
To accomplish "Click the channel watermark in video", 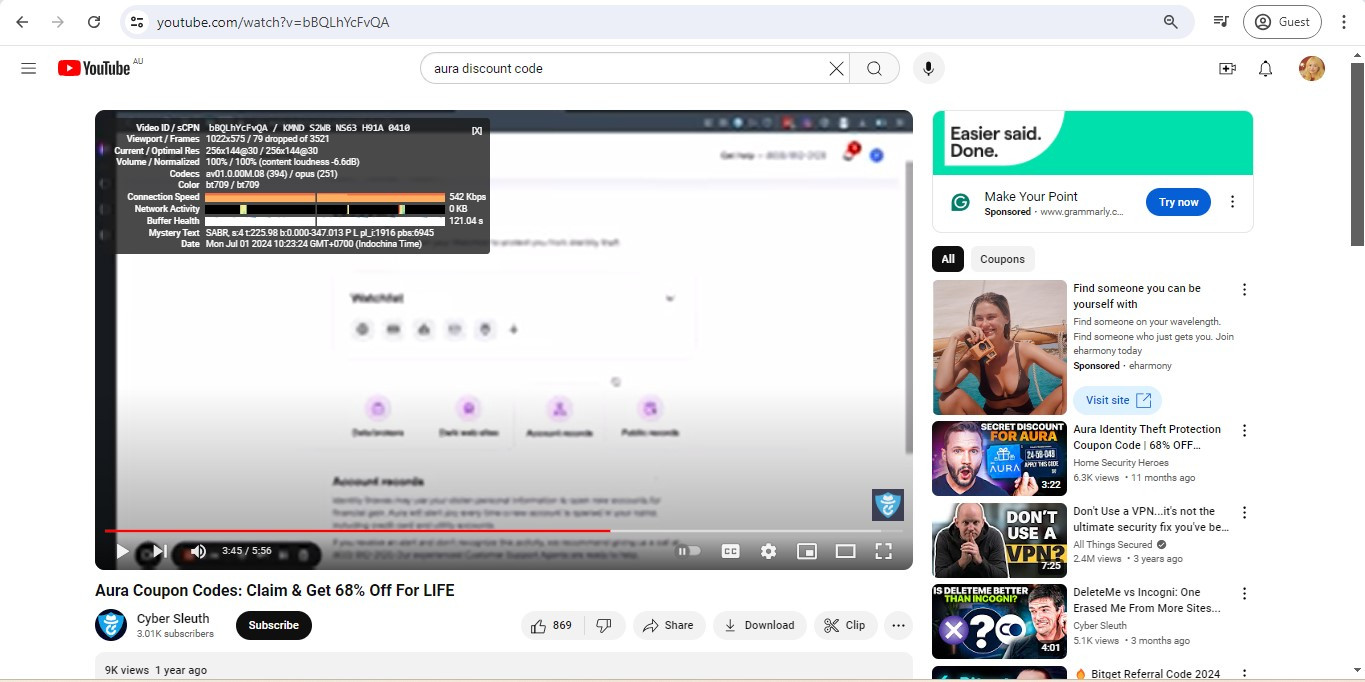I will 888,505.
